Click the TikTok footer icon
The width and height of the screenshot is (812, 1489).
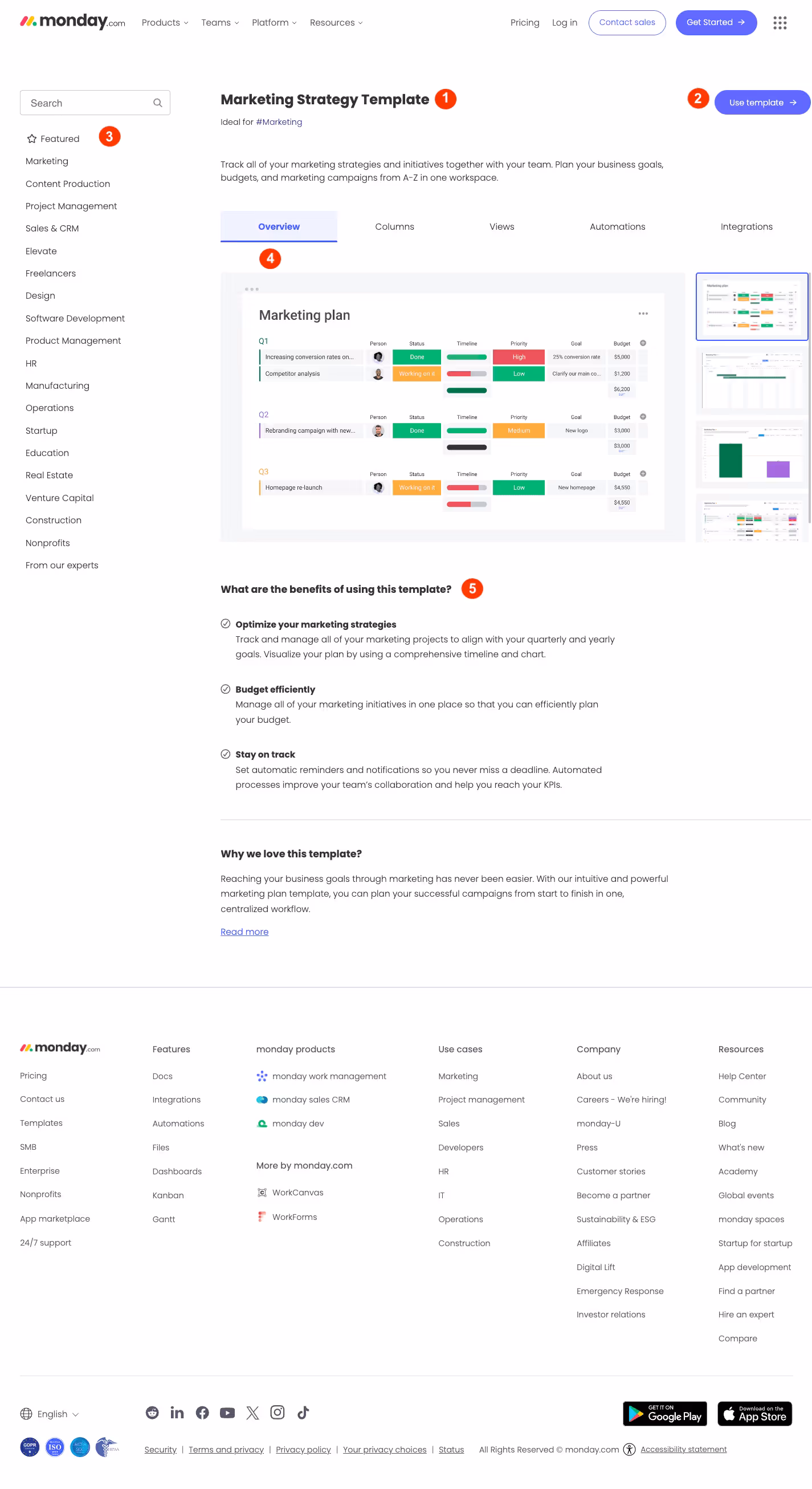(303, 1412)
